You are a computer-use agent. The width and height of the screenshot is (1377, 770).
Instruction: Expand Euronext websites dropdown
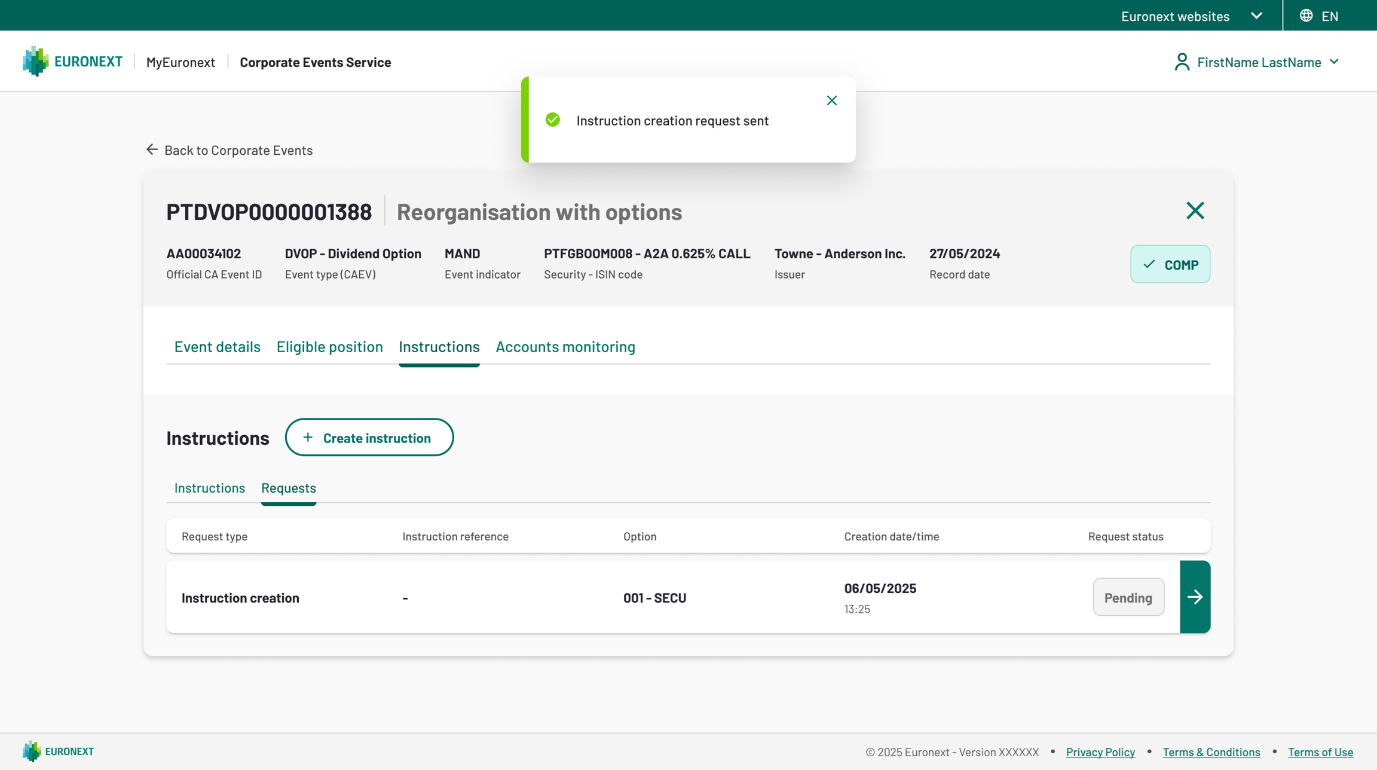(x=1191, y=16)
